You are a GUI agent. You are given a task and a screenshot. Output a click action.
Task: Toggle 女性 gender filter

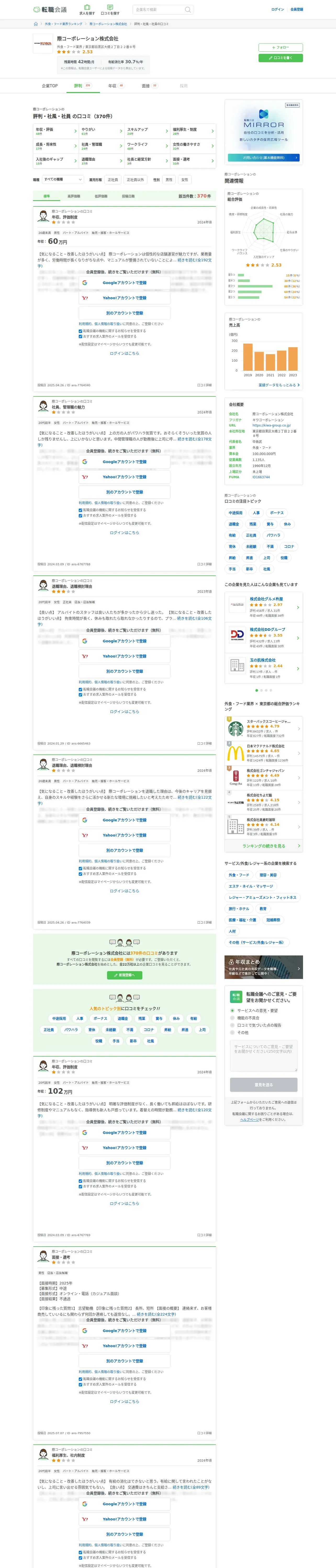pyautogui.click(x=184, y=180)
